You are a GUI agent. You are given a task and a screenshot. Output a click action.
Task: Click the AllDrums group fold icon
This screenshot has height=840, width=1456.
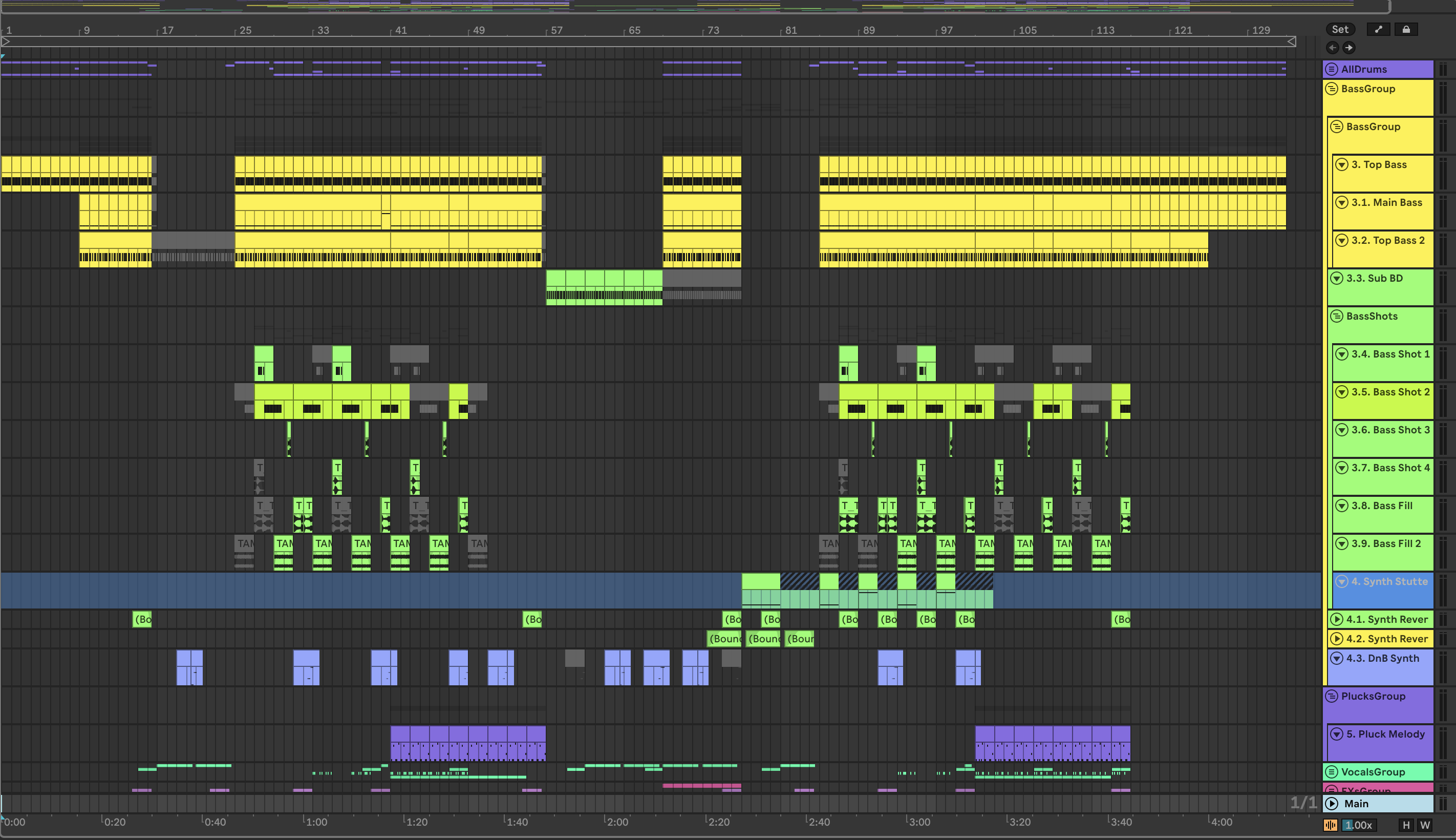tap(1332, 69)
